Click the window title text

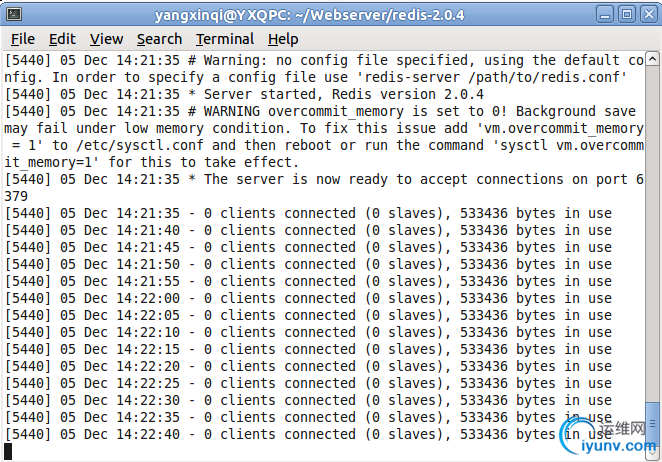point(309,15)
